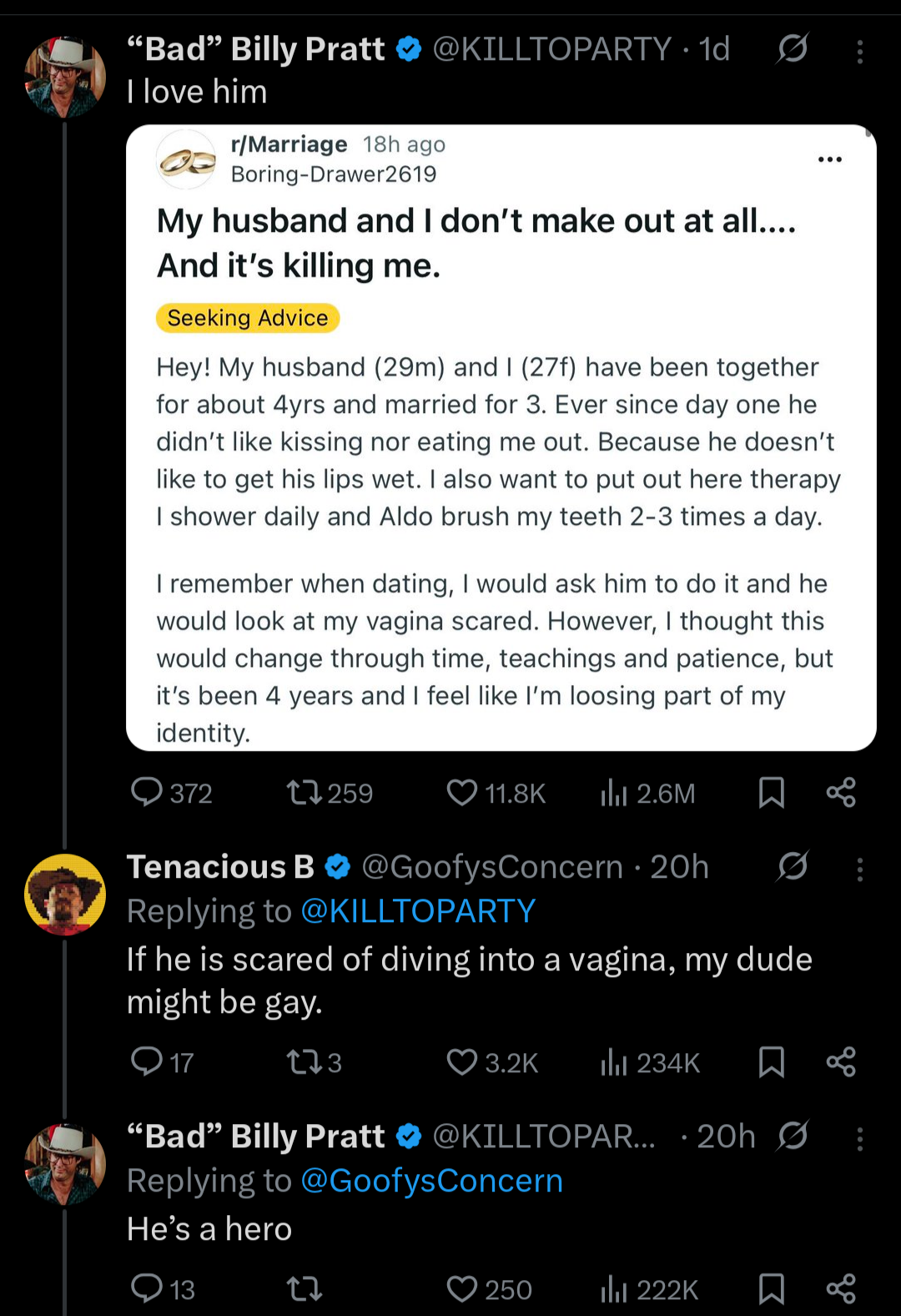Share the original Billy Pratt post
The height and width of the screenshot is (1316, 901).
(x=841, y=792)
